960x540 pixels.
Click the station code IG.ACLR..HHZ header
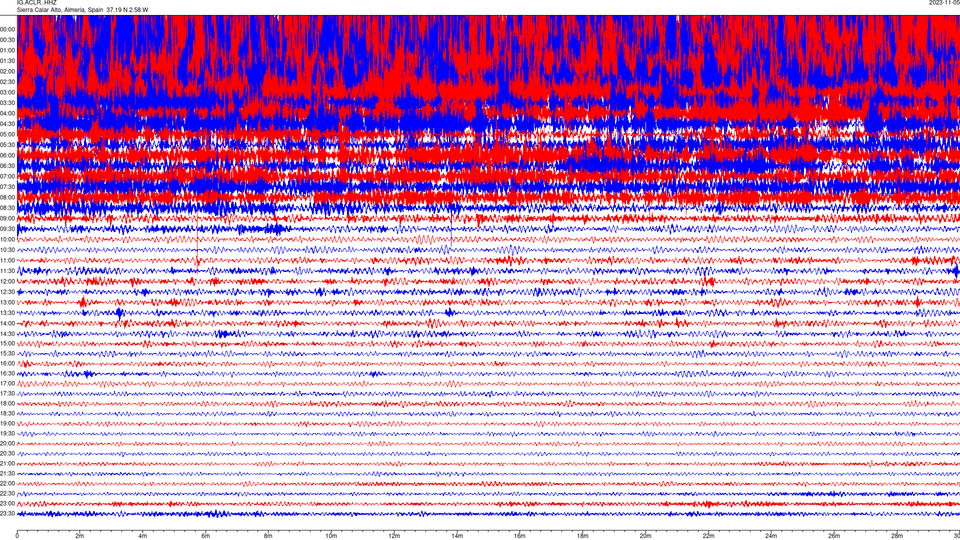click(37, 2)
